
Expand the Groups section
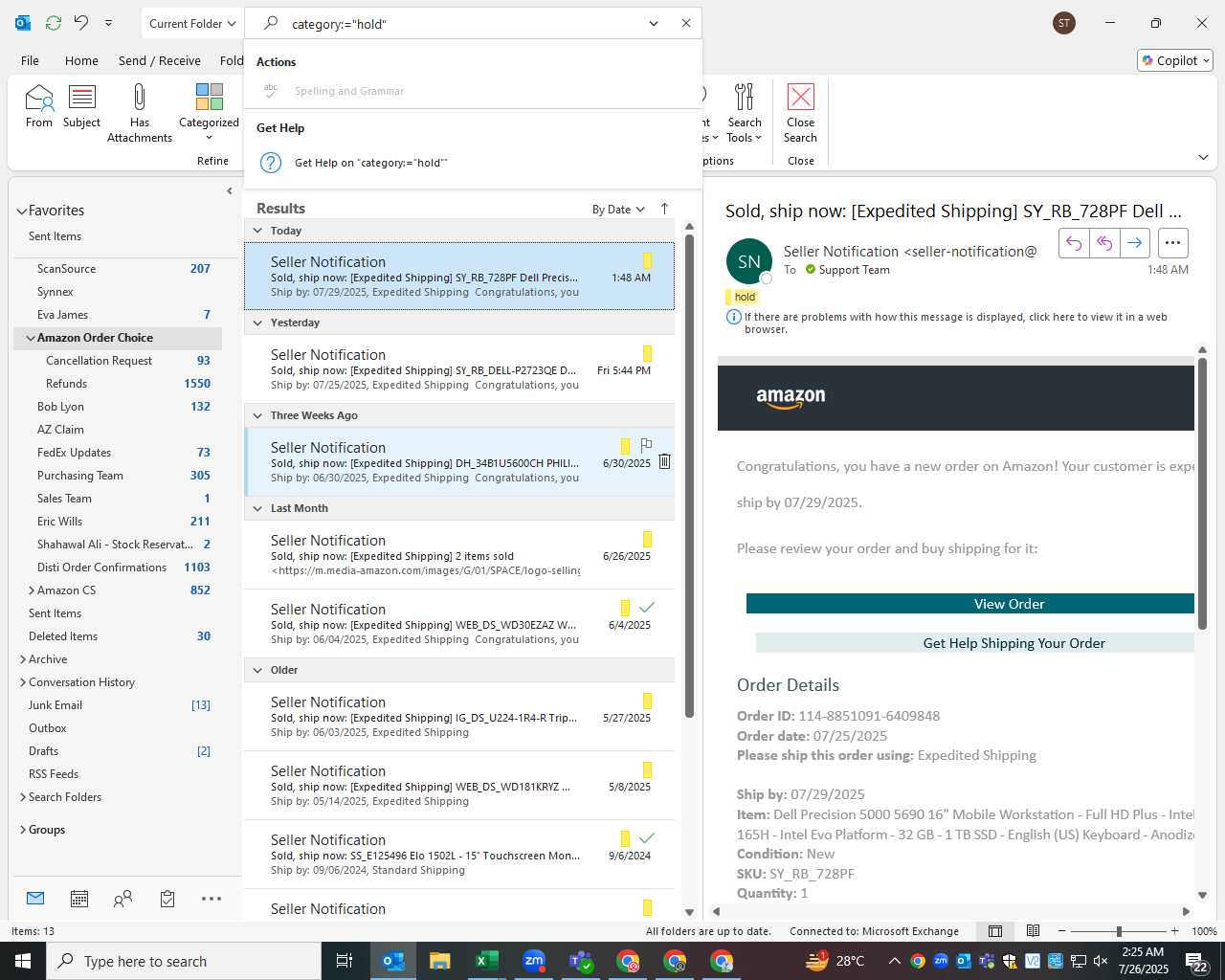23,830
